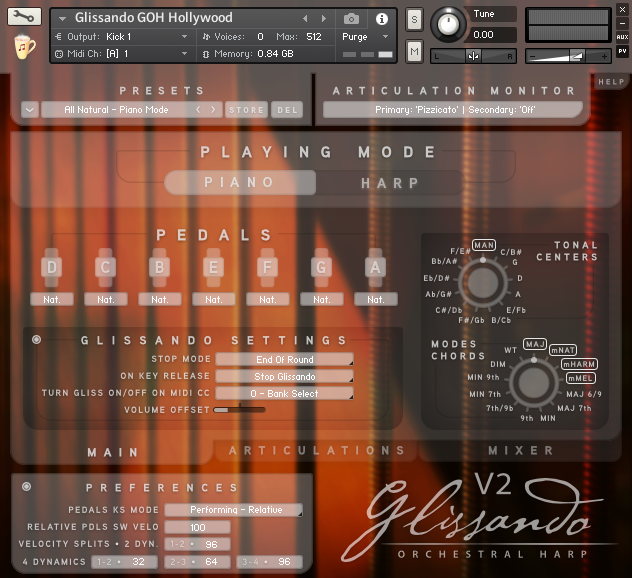Go to previous instrument with left arrow
This screenshot has width=632, height=578.
(x=305, y=19)
